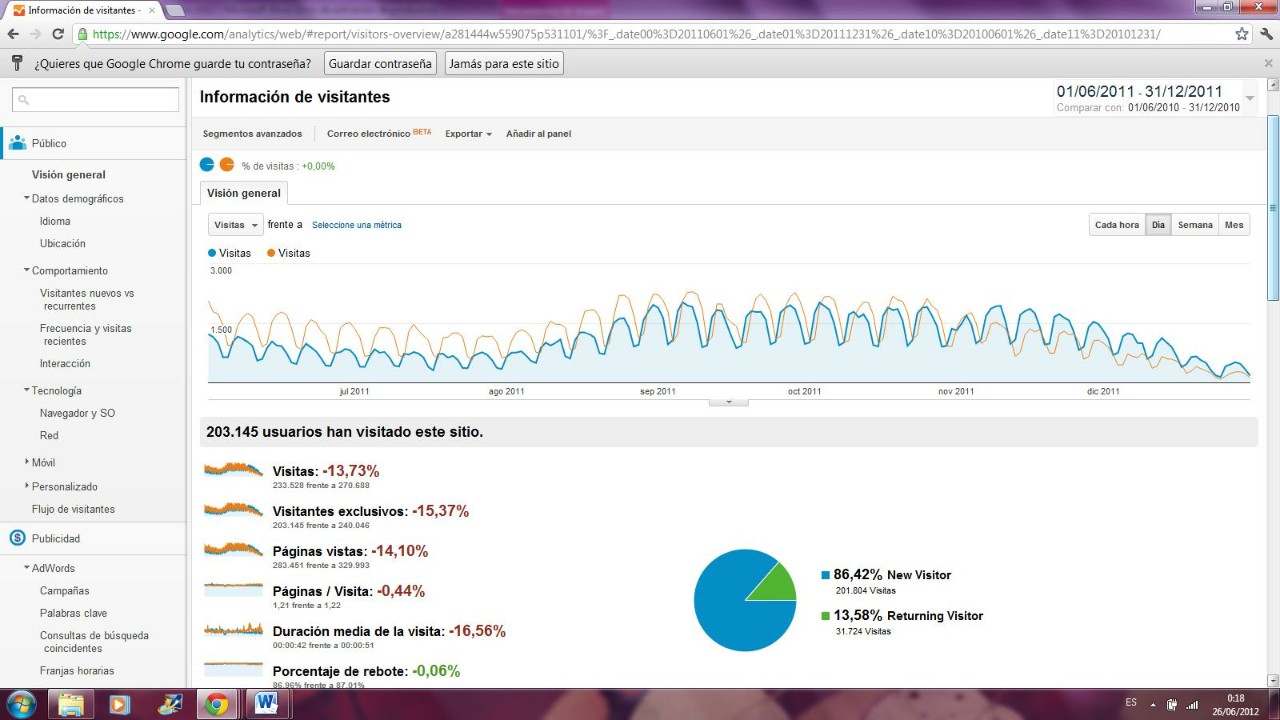Switch chart granularity to Semana
The image size is (1280, 720).
(x=1194, y=225)
